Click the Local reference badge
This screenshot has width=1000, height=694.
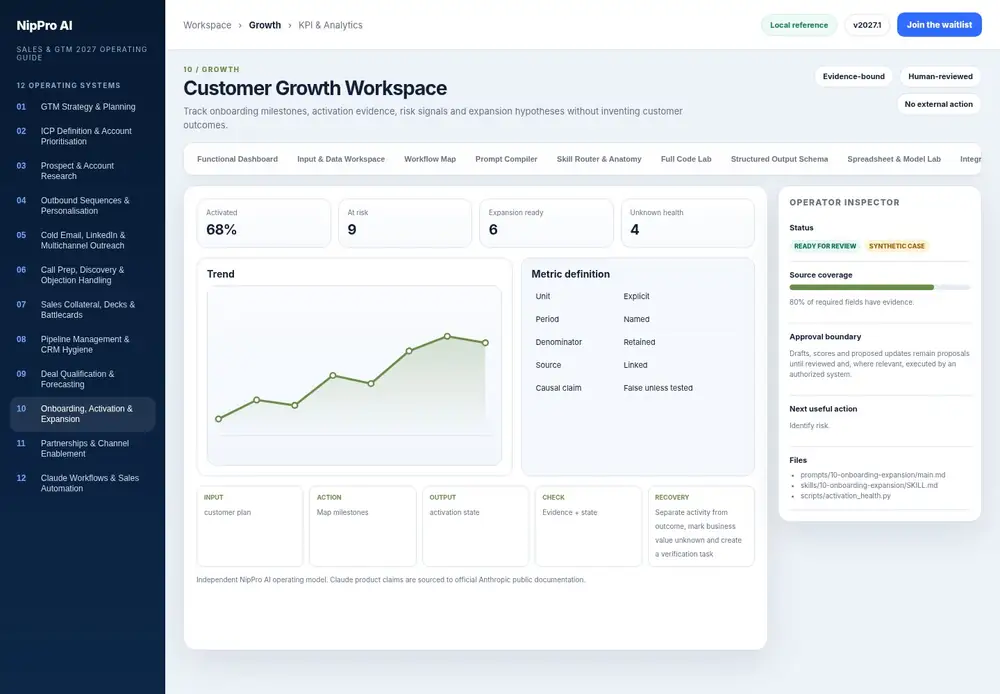798,25
